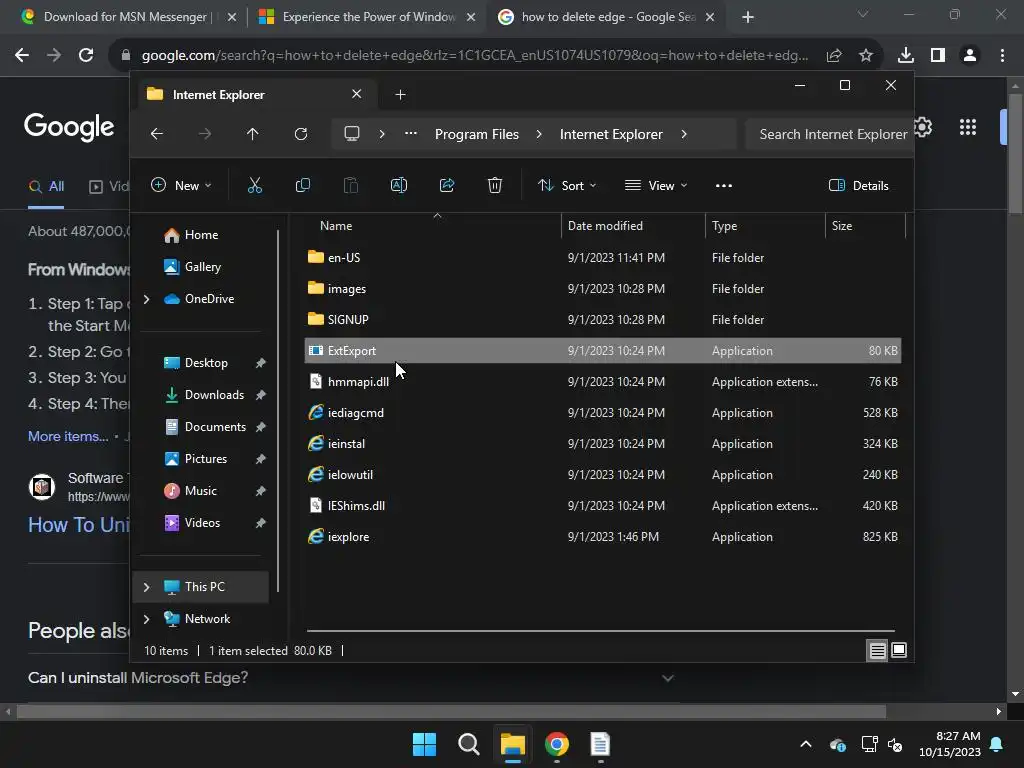Click Google logo in Chrome page
Viewport: 1024px width, 768px height.
pos(69,127)
